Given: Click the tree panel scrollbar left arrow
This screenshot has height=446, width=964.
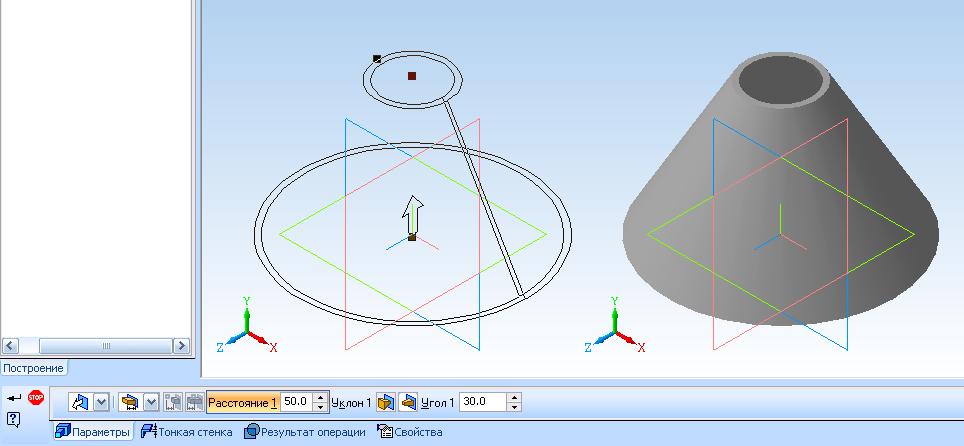Looking at the screenshot, I should coord(12,346).
